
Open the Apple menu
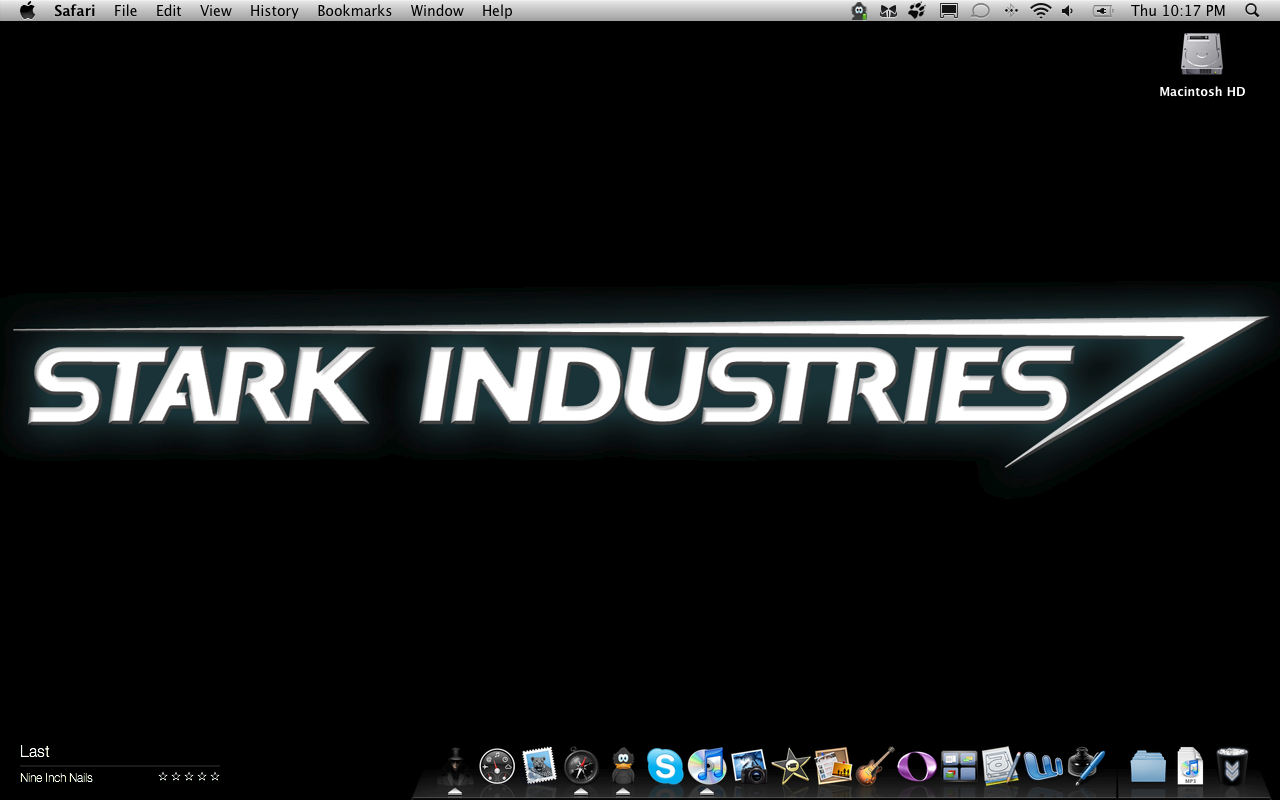tap(27, 11)
